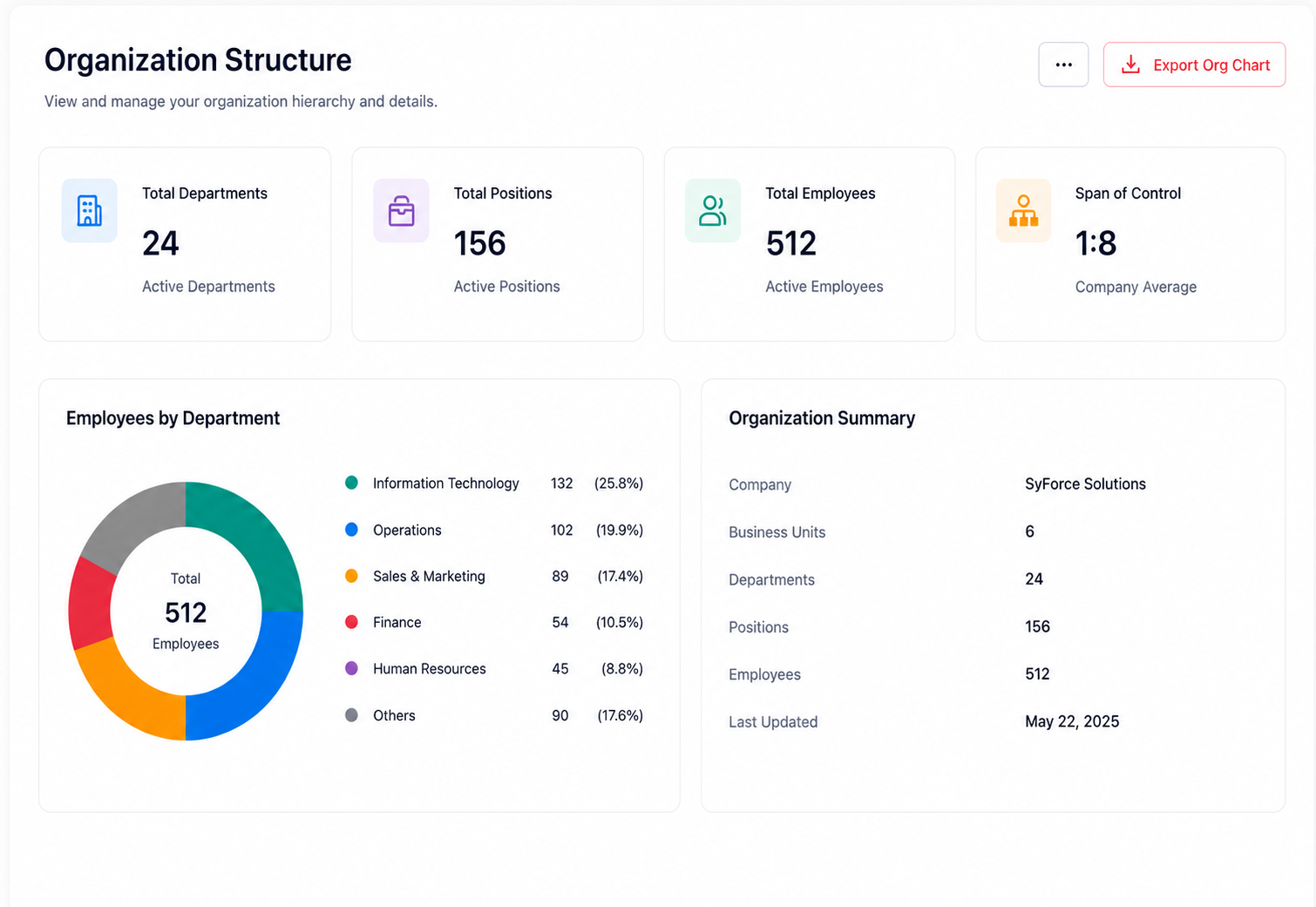Click the SyForce Solutions company name
The height and width of the screenshot is (907, 1316).
[x=1085, y=484]
